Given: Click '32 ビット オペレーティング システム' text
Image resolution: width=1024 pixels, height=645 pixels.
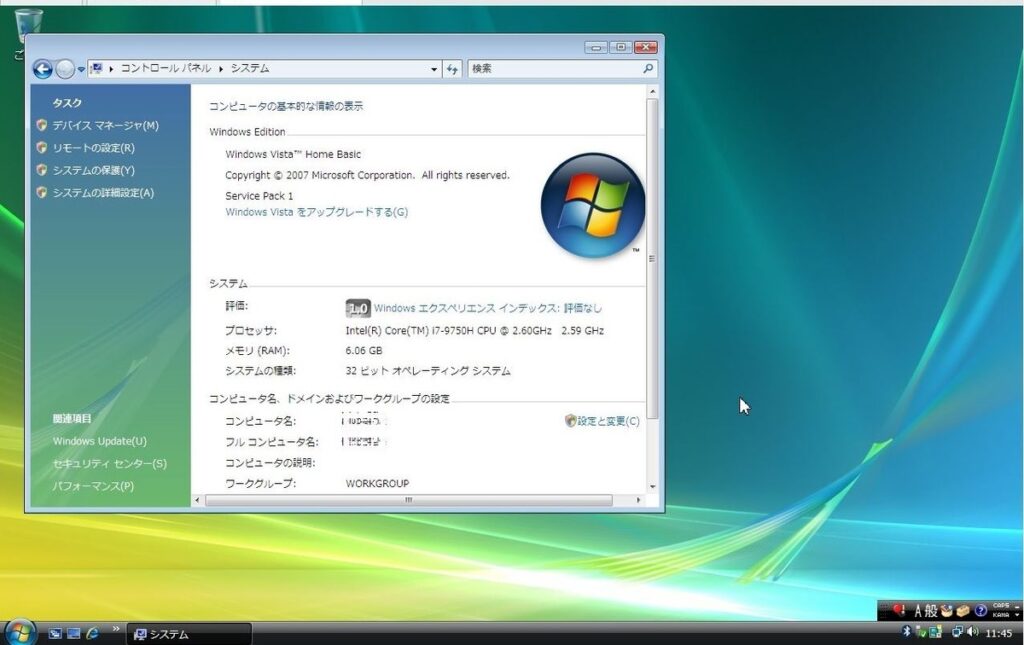Looking at the screenshot, I should pyautogui.click(x=428, y=371).
